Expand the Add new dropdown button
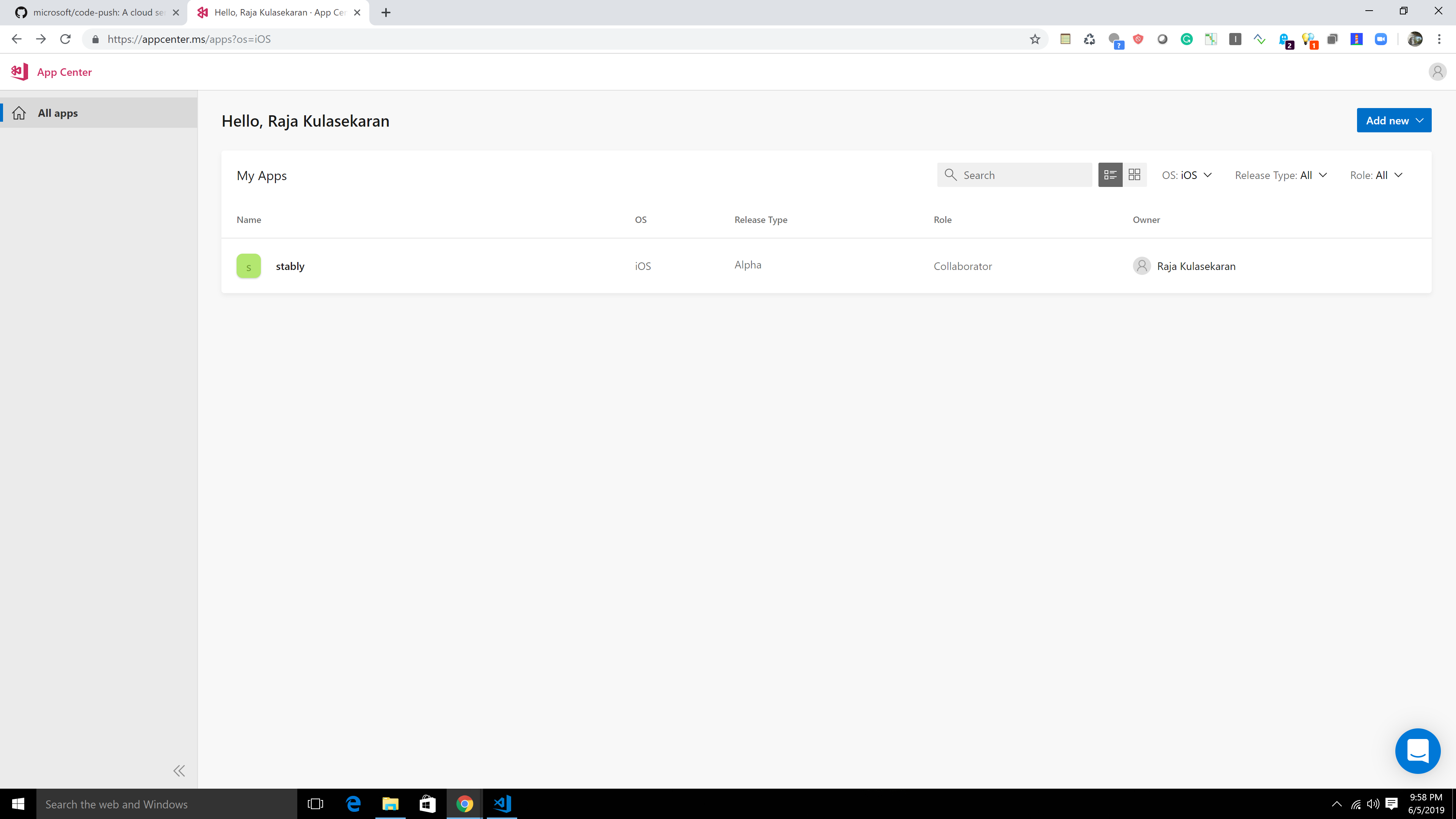Viewport: 1456px width, 819px height. [1394, 121]
